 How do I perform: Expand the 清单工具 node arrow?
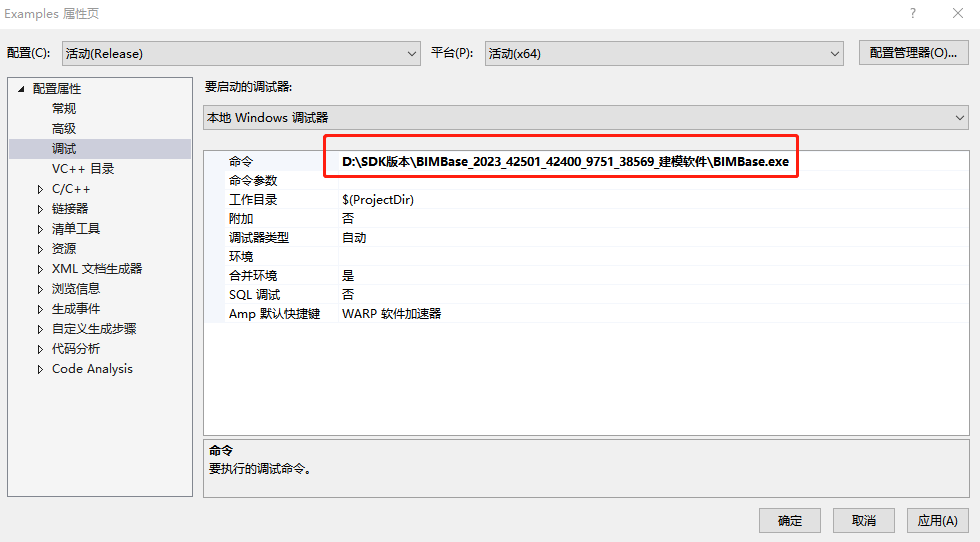tap(40, 229)
